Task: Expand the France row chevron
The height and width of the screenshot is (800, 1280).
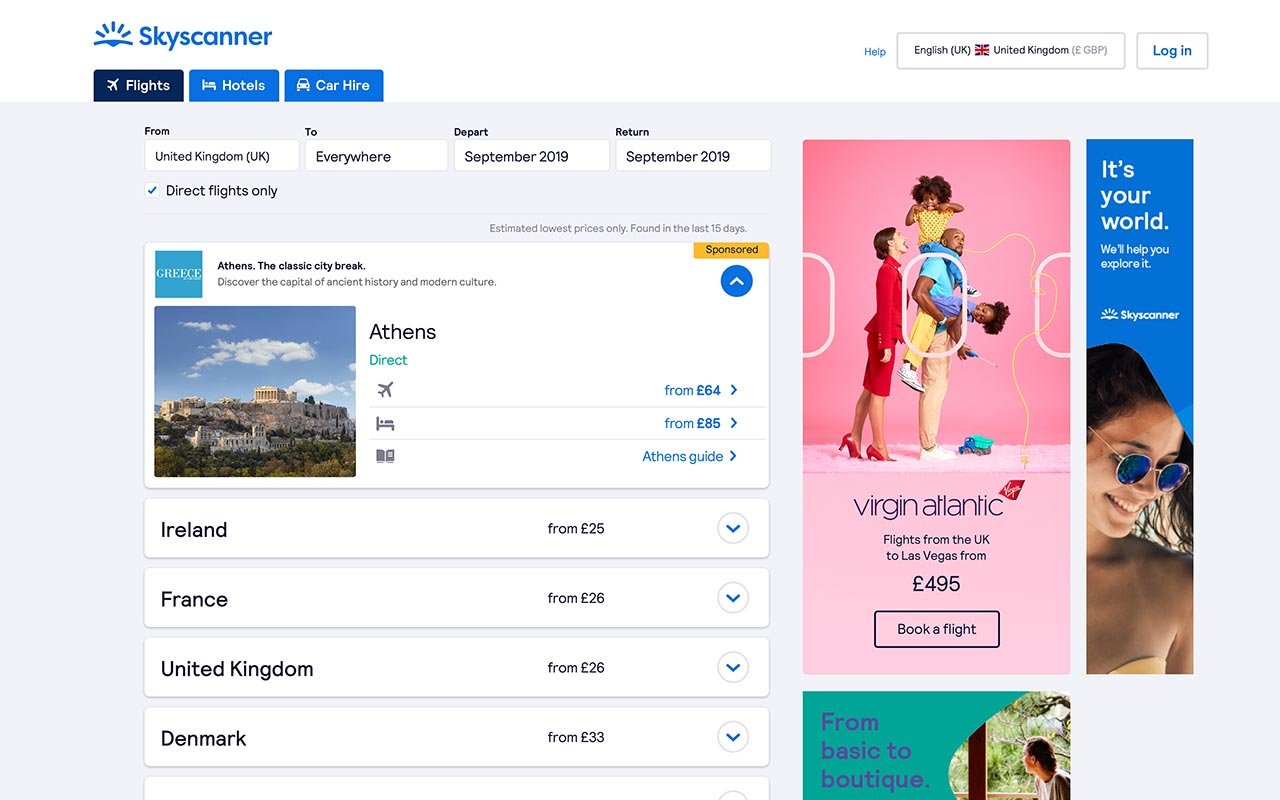Action: (x=733, y=598)
